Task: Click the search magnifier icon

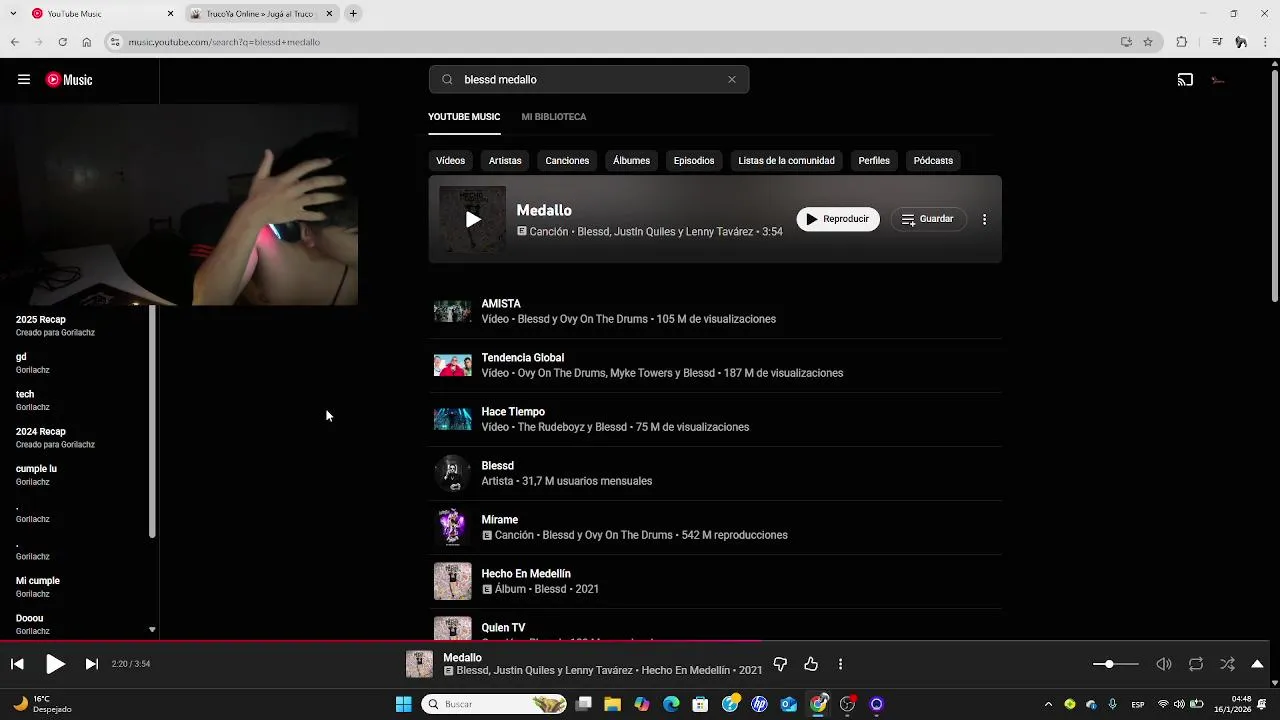Action: pyautogui.click(x=447, y=80)
